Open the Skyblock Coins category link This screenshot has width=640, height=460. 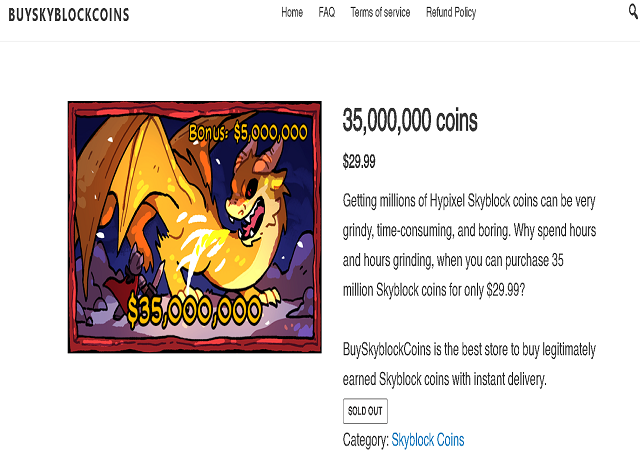tap(428, 440)
